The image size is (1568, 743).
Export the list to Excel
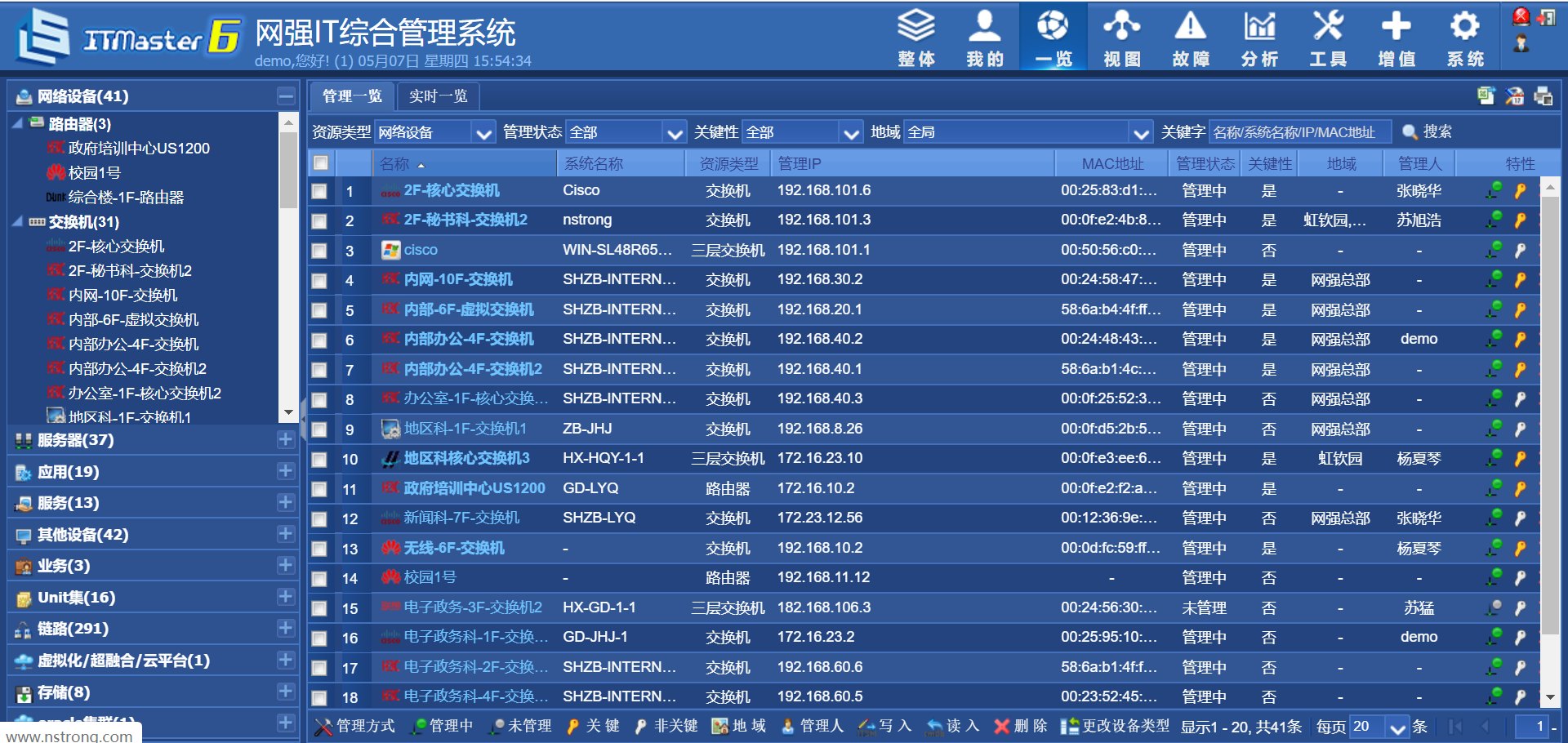tap(1486, 96)
